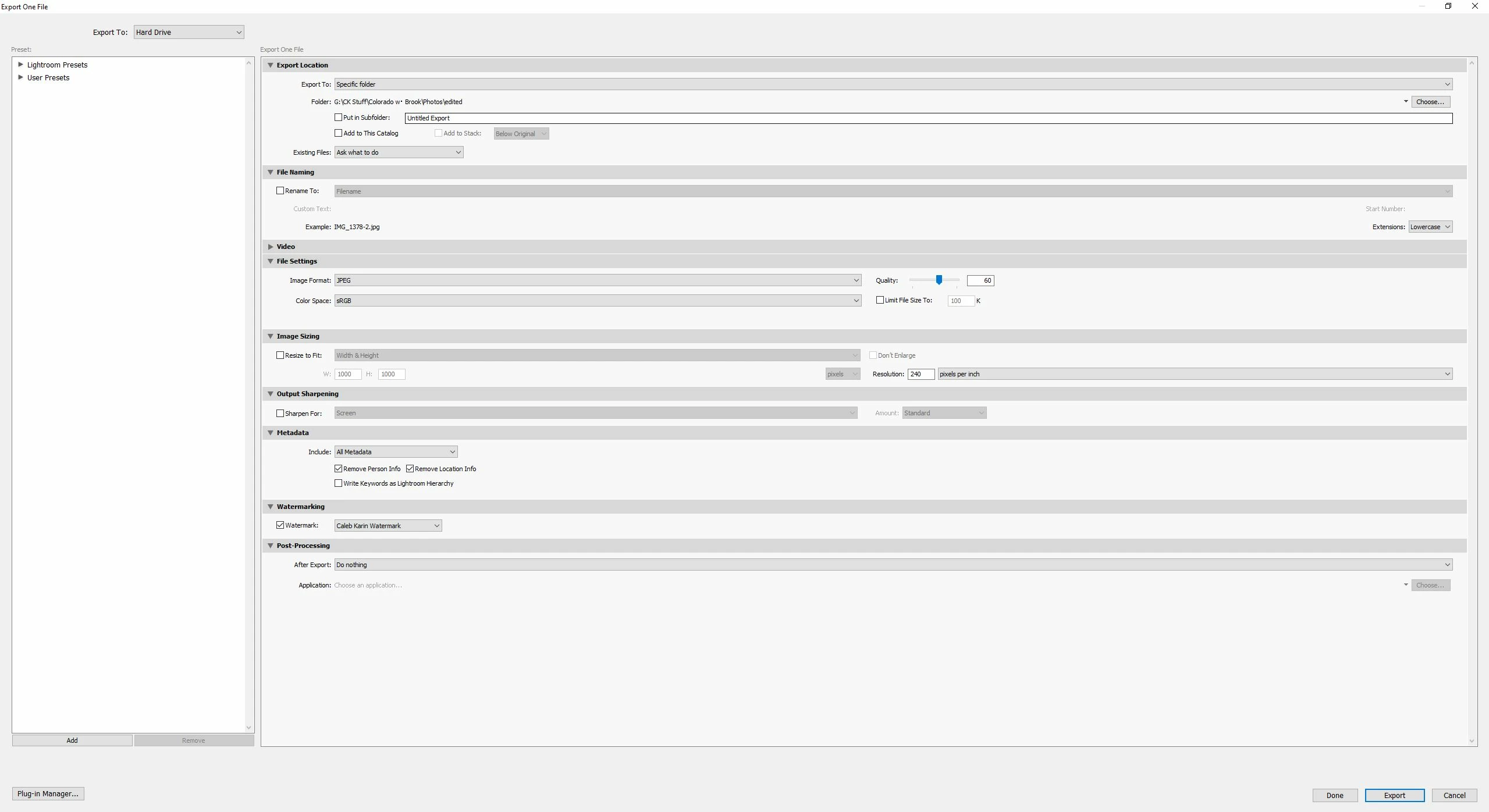Collapse the Watermarking section triangle
The width and height of the screenshot is (1489, 812).
[270, 507]
